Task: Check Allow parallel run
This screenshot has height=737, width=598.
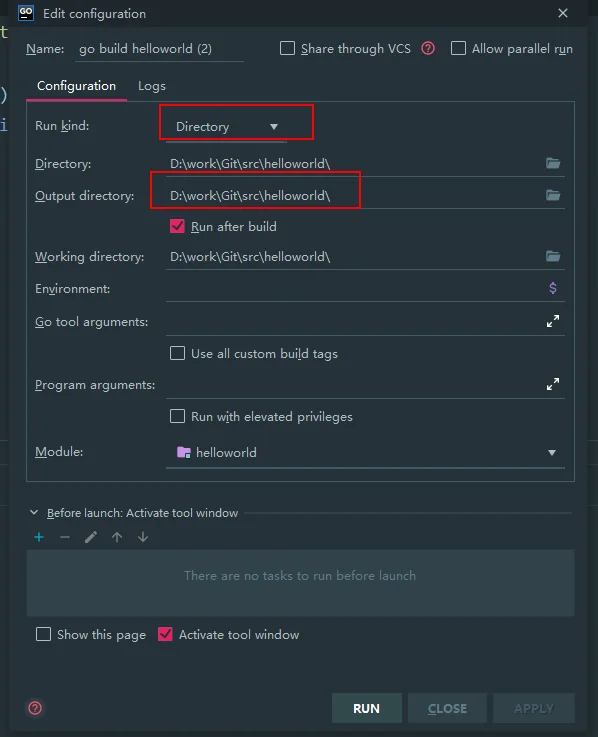Action: pyautogui.click(x=458, y=48)
